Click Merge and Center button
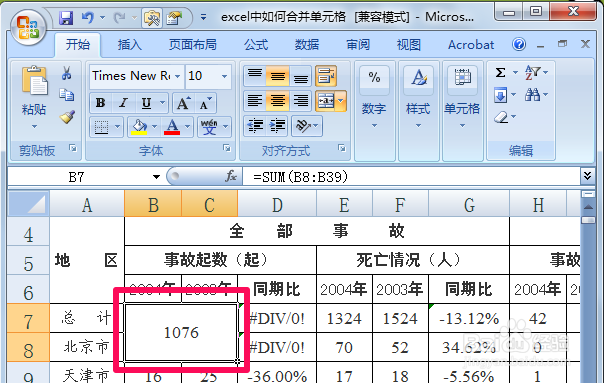The height and width of the screenshot is (383, 604). coord(325,101)
